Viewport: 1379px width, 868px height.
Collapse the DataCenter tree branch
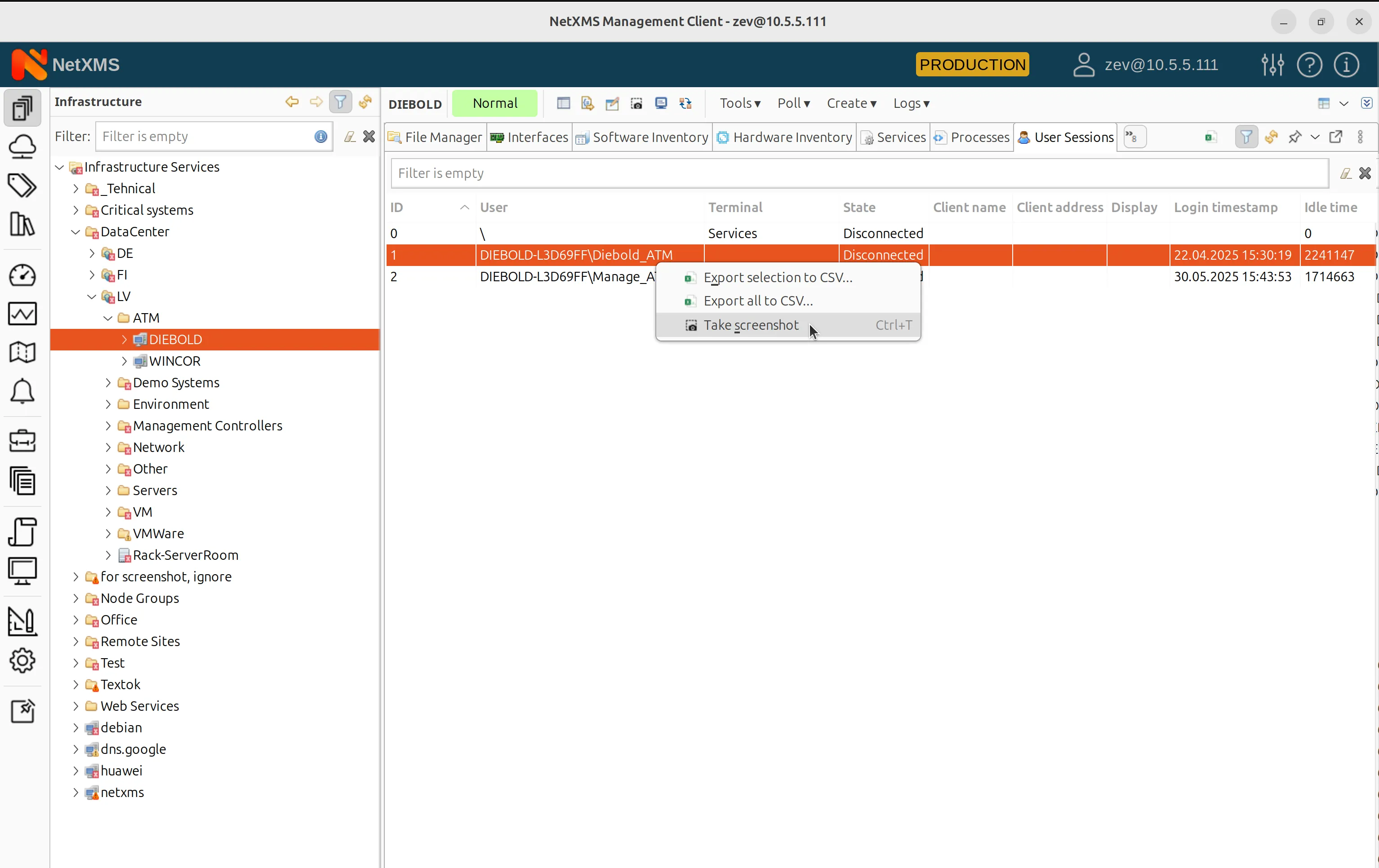tap(75, 232)
